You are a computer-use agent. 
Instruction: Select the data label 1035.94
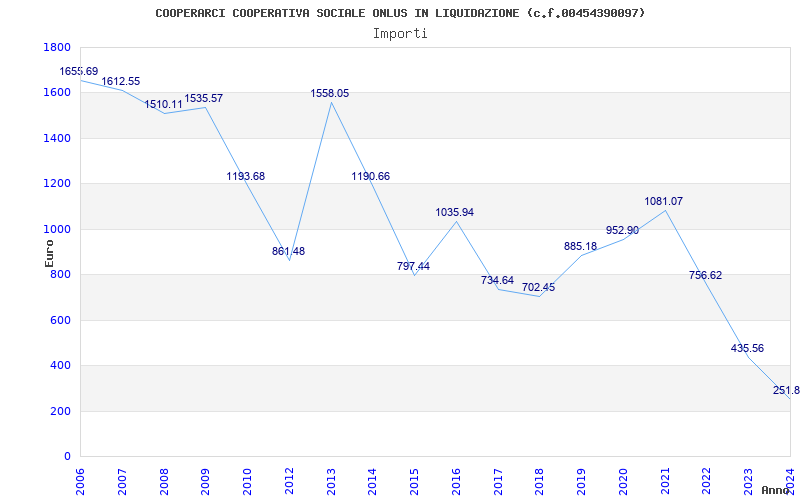point(454,212)
